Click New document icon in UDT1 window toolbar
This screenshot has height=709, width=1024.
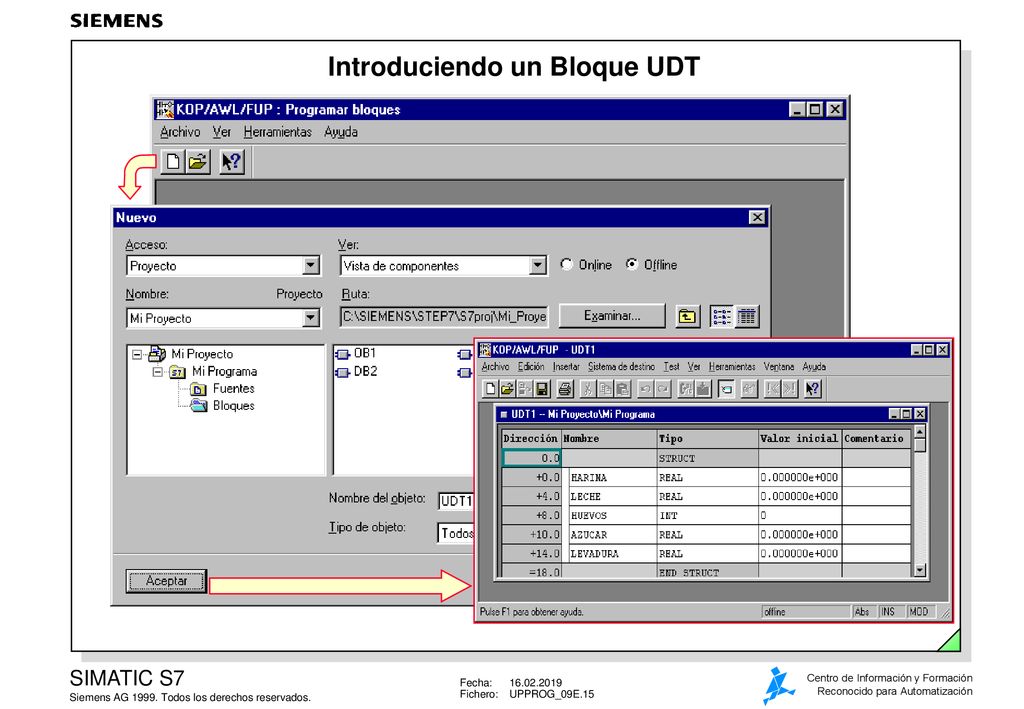(490, 389)
